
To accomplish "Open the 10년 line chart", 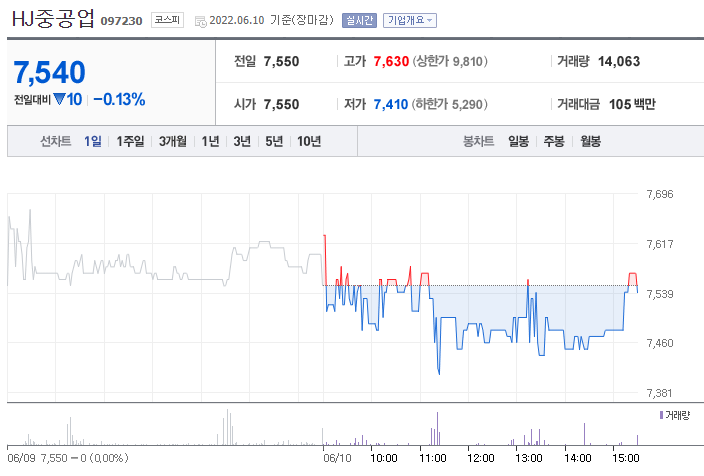I will pyautogui.click(x=309, y=141).
